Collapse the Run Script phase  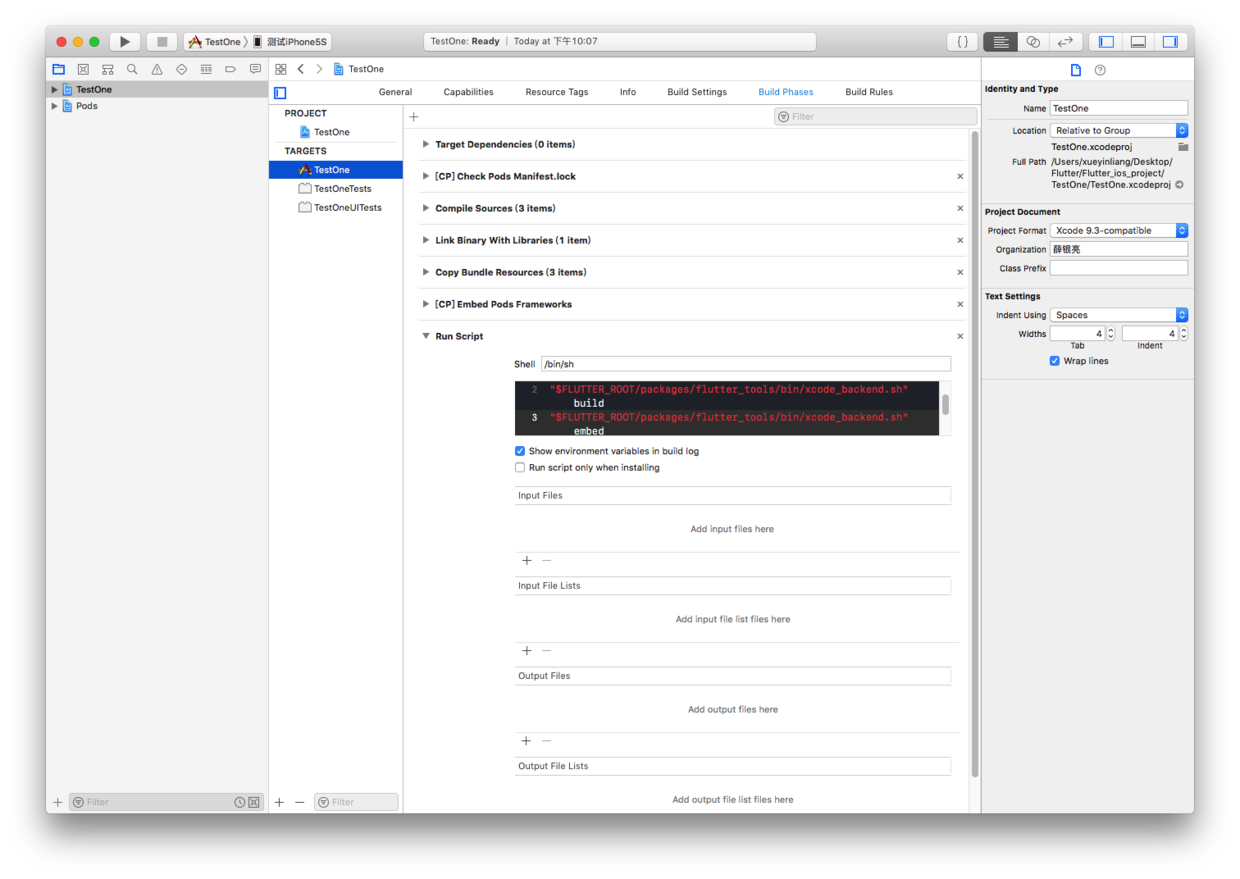coord(426,336)
